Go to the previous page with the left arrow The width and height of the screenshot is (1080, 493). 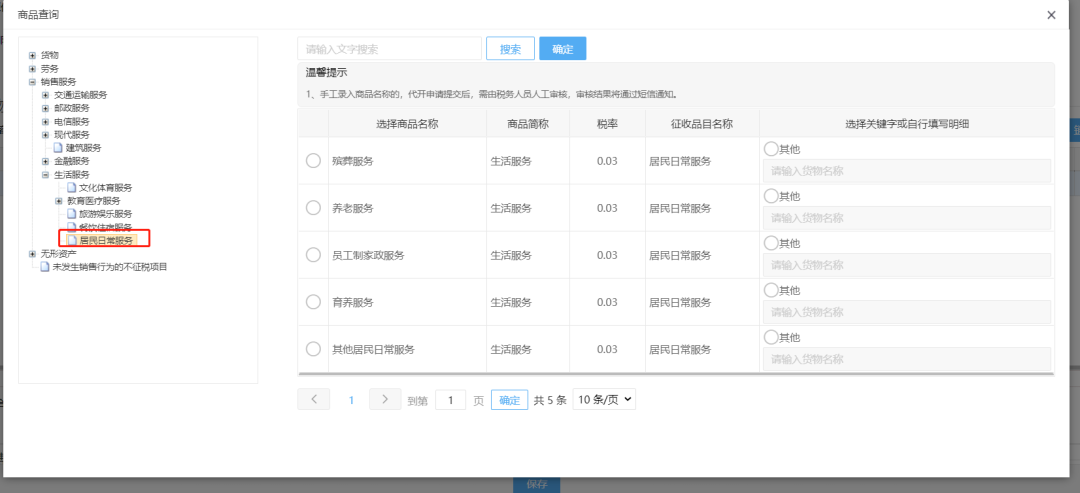coord(314,399)
